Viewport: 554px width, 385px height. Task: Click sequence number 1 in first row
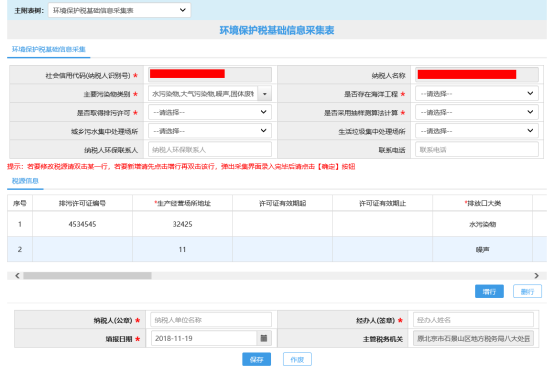pyautogui.click(x=20, y=224)
